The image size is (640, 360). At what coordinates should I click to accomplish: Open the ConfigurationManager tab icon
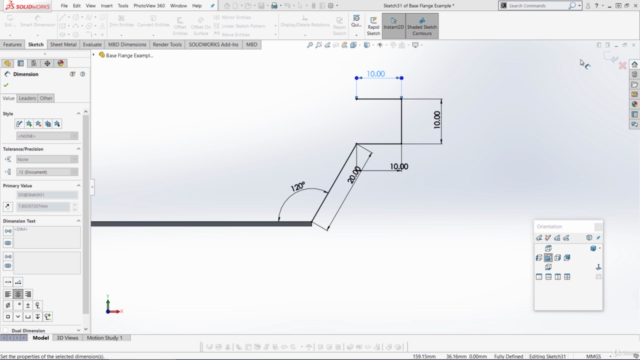(x=34, y=63)
